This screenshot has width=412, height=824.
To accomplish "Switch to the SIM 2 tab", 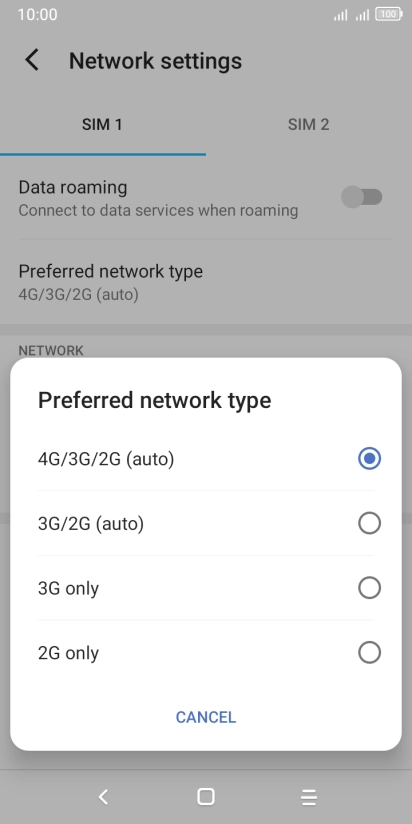I will [x=308, y=125].
